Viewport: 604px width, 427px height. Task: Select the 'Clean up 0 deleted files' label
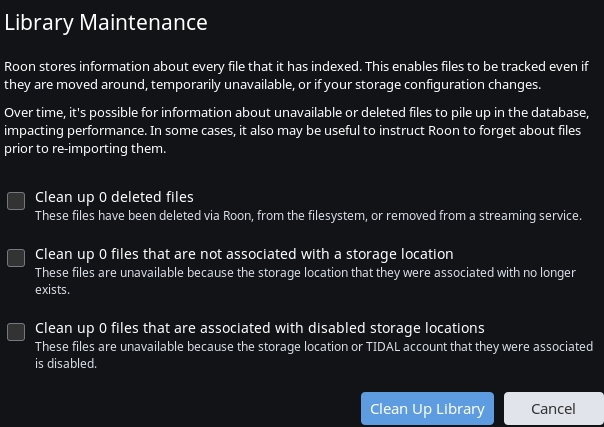[x=114, y=197]
